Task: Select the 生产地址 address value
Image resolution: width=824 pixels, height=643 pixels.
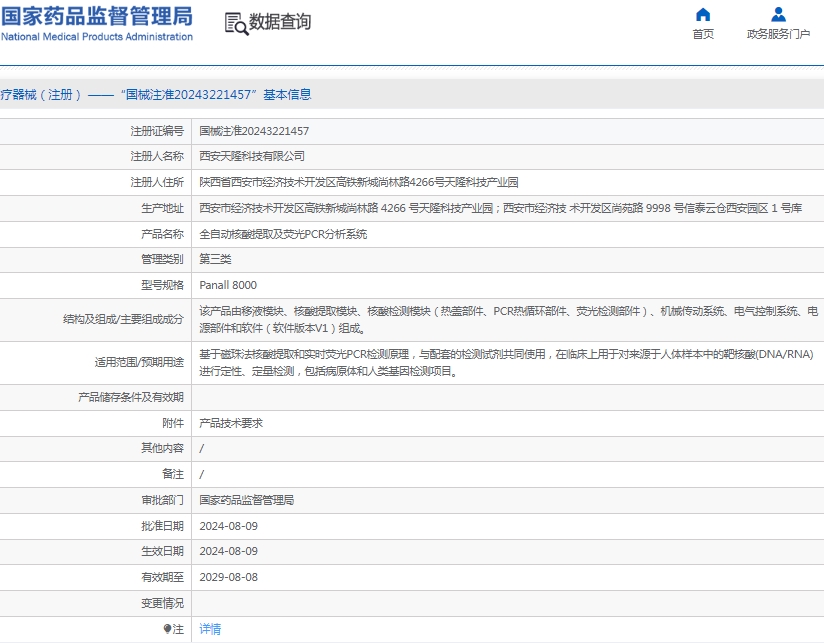Action: coord(500,209)
